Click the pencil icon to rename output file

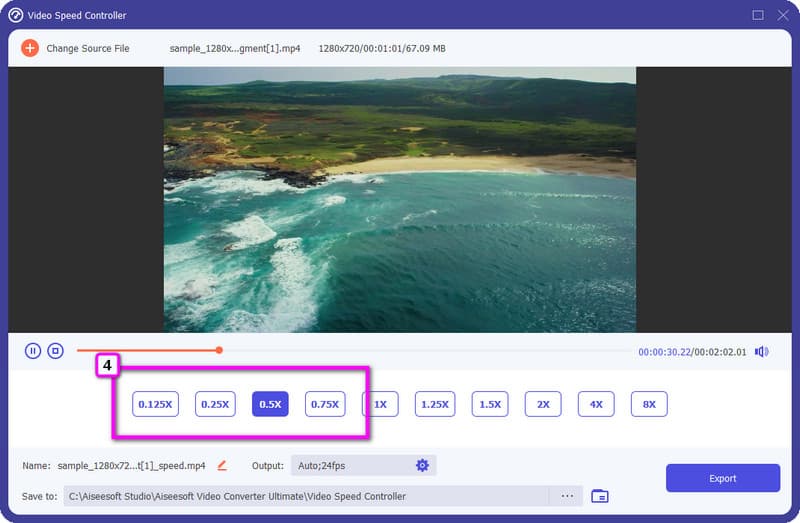222,465
